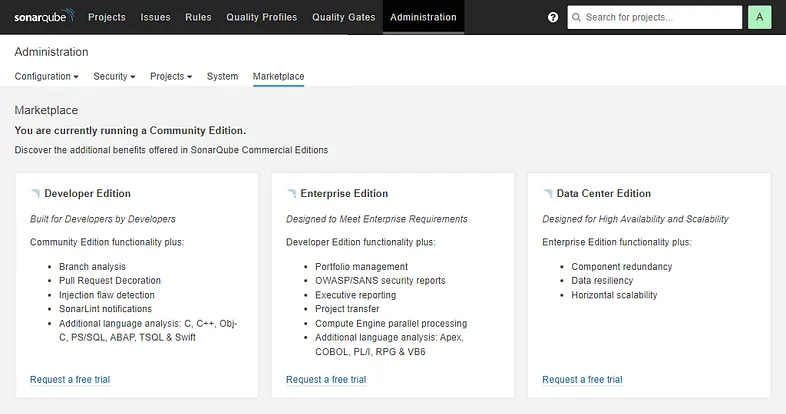Click the Enterprise Edition logo icon
786x414 pixels.
pyautogui.click(x=292, y=193)
